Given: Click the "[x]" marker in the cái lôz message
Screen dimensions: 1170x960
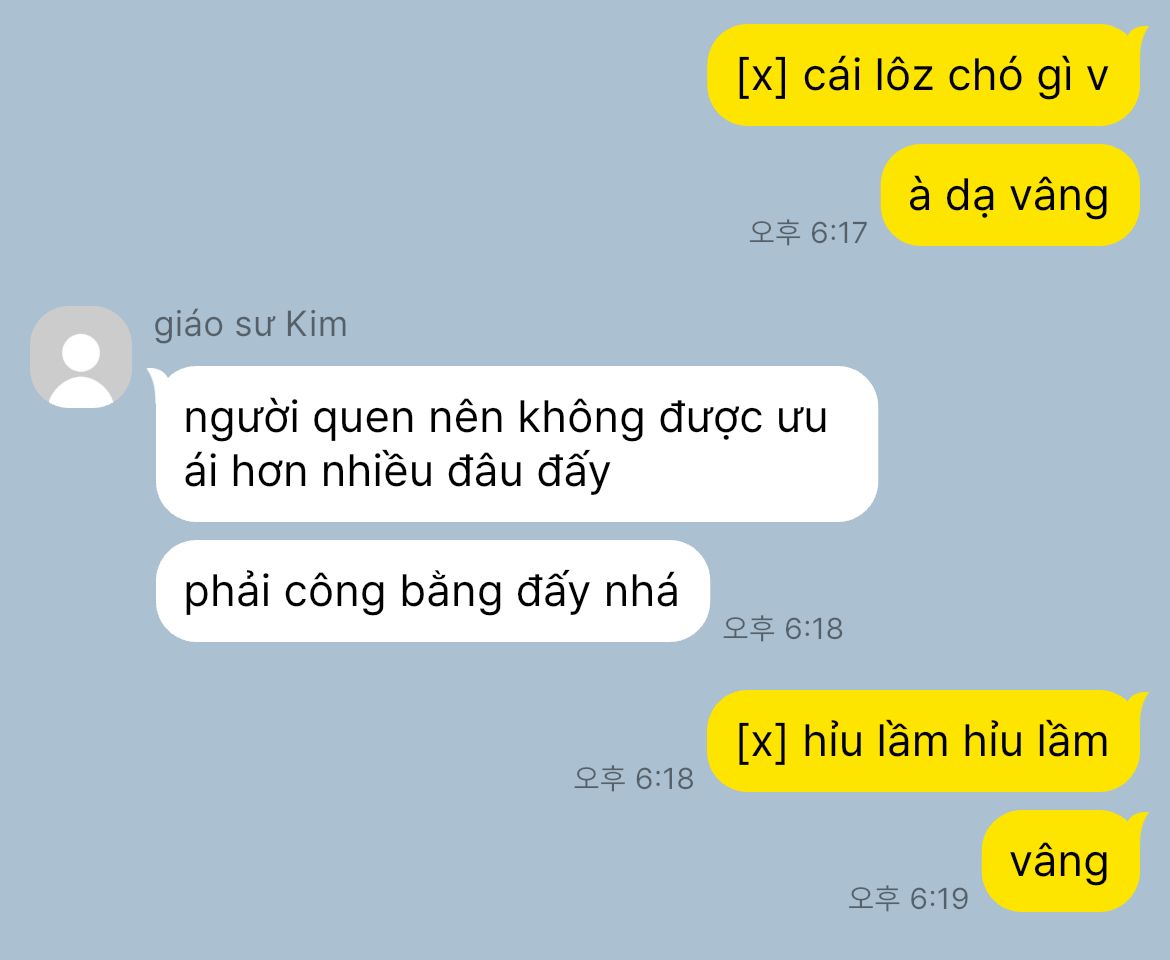Looking at the screenshot, I should (762, 76).
